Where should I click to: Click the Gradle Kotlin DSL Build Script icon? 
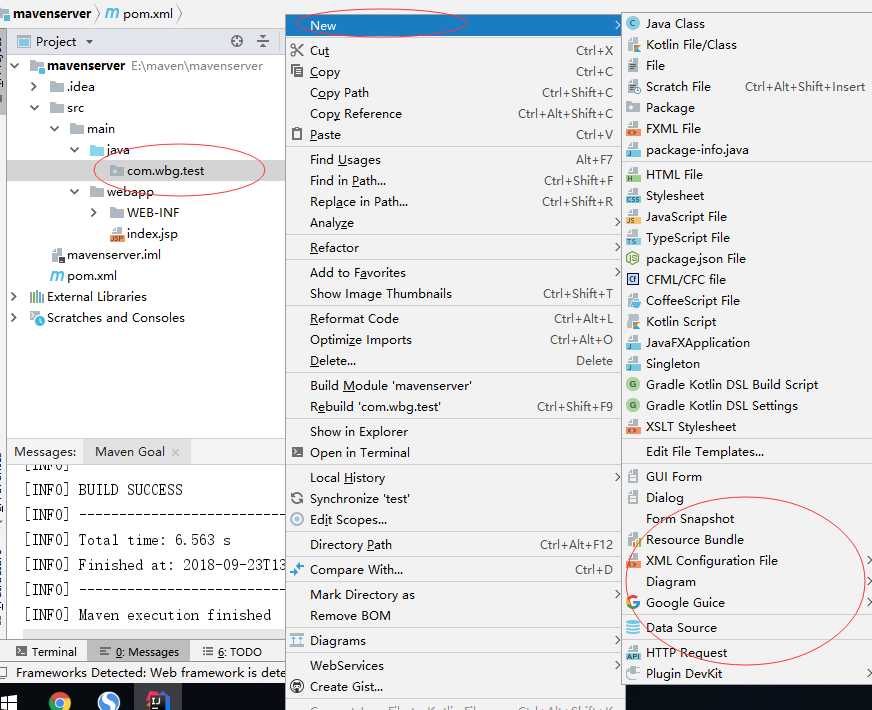633,385
